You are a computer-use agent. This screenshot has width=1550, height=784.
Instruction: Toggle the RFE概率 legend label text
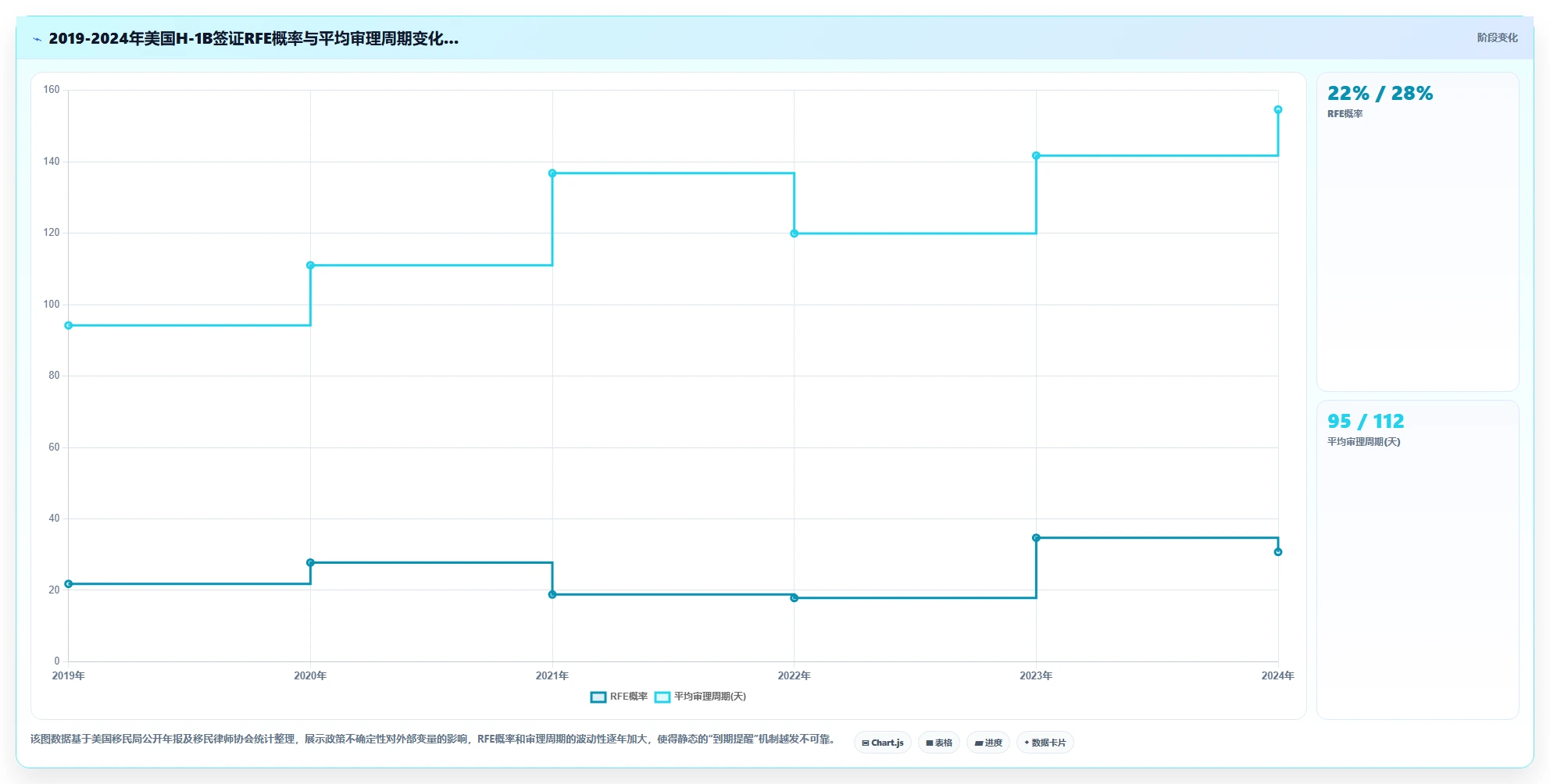pos(629,697)
